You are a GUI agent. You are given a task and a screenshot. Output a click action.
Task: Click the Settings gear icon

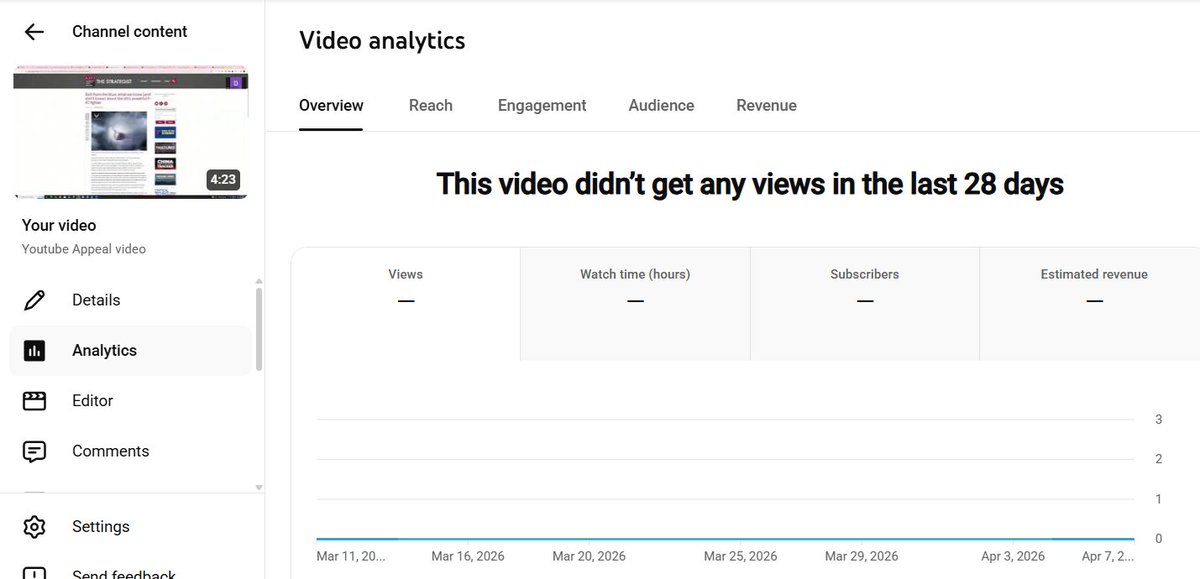point(34,527)
